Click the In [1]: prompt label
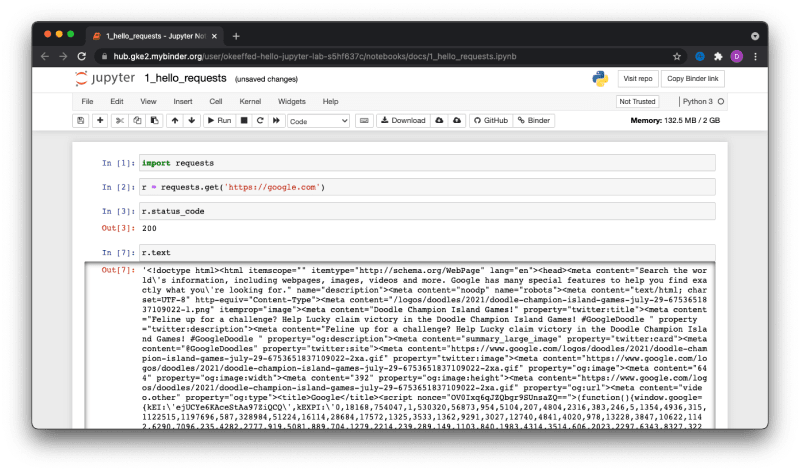 (x=118, y=163)
